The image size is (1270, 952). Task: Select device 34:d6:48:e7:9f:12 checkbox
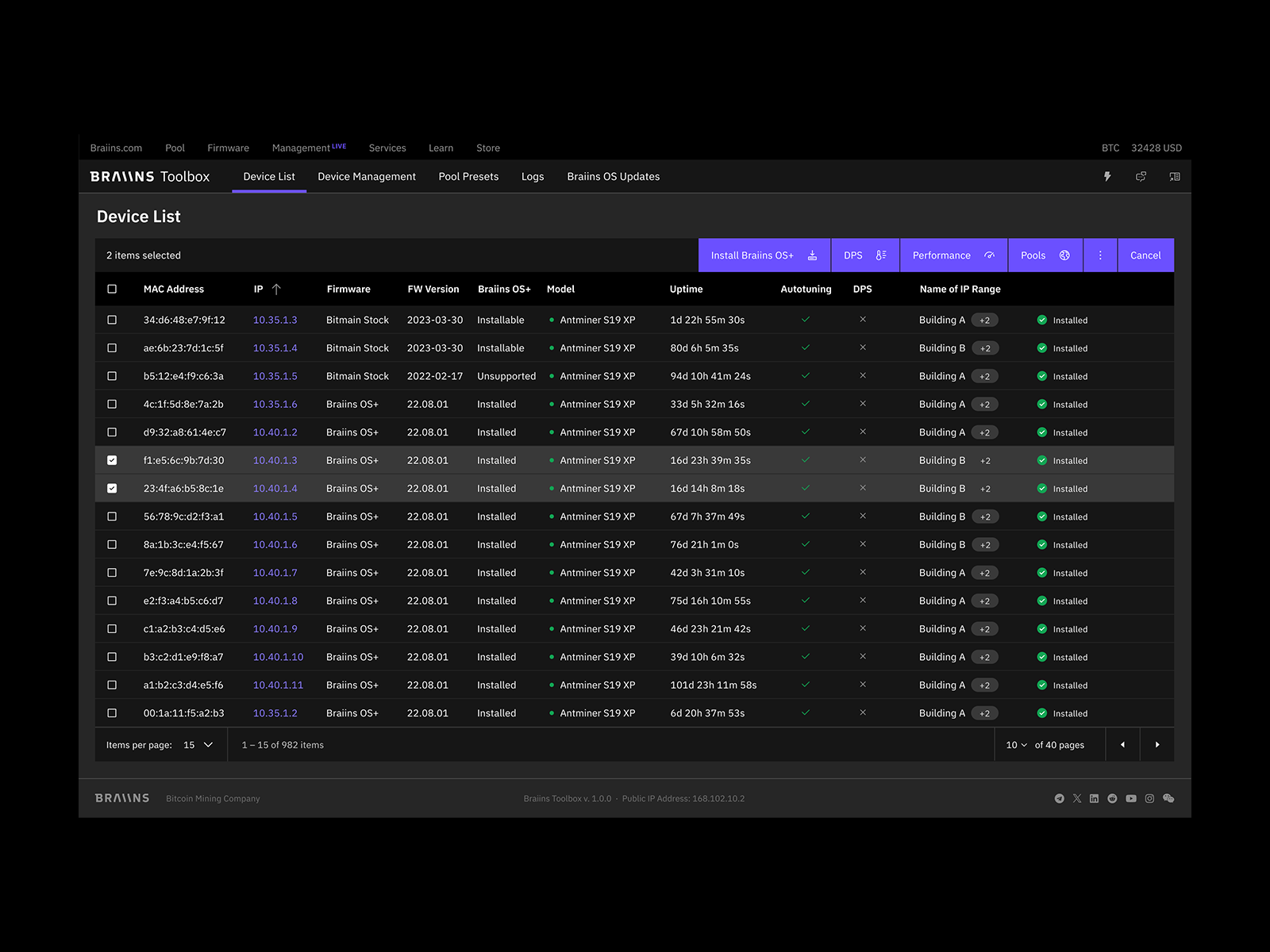[112, 321]
